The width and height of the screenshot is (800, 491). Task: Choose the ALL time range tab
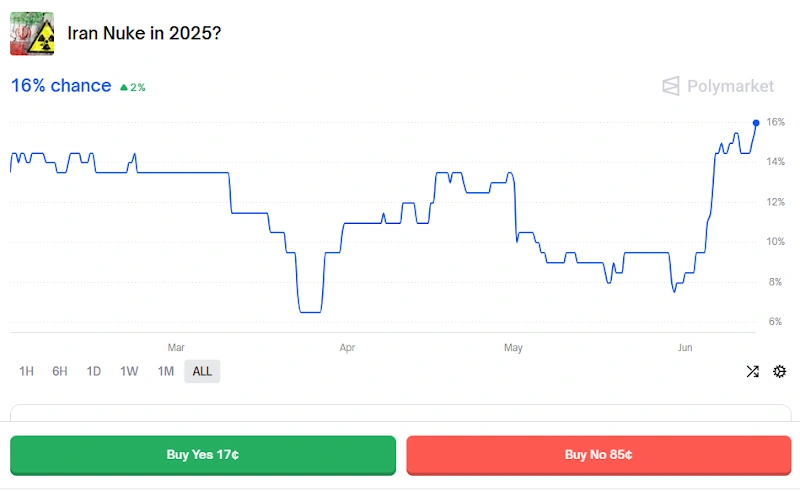[x=202, y=372]
